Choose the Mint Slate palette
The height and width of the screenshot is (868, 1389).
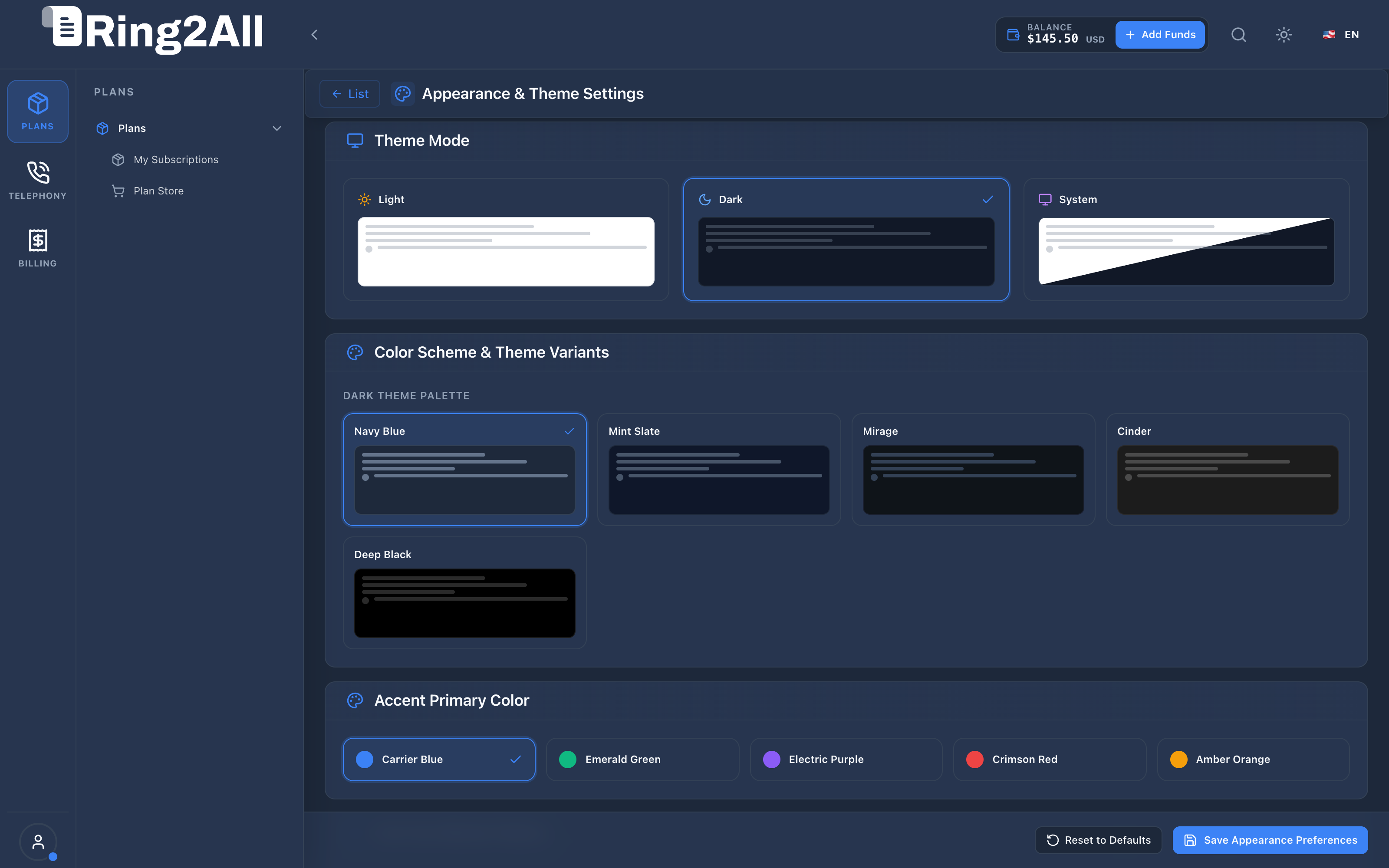[719, 470]
